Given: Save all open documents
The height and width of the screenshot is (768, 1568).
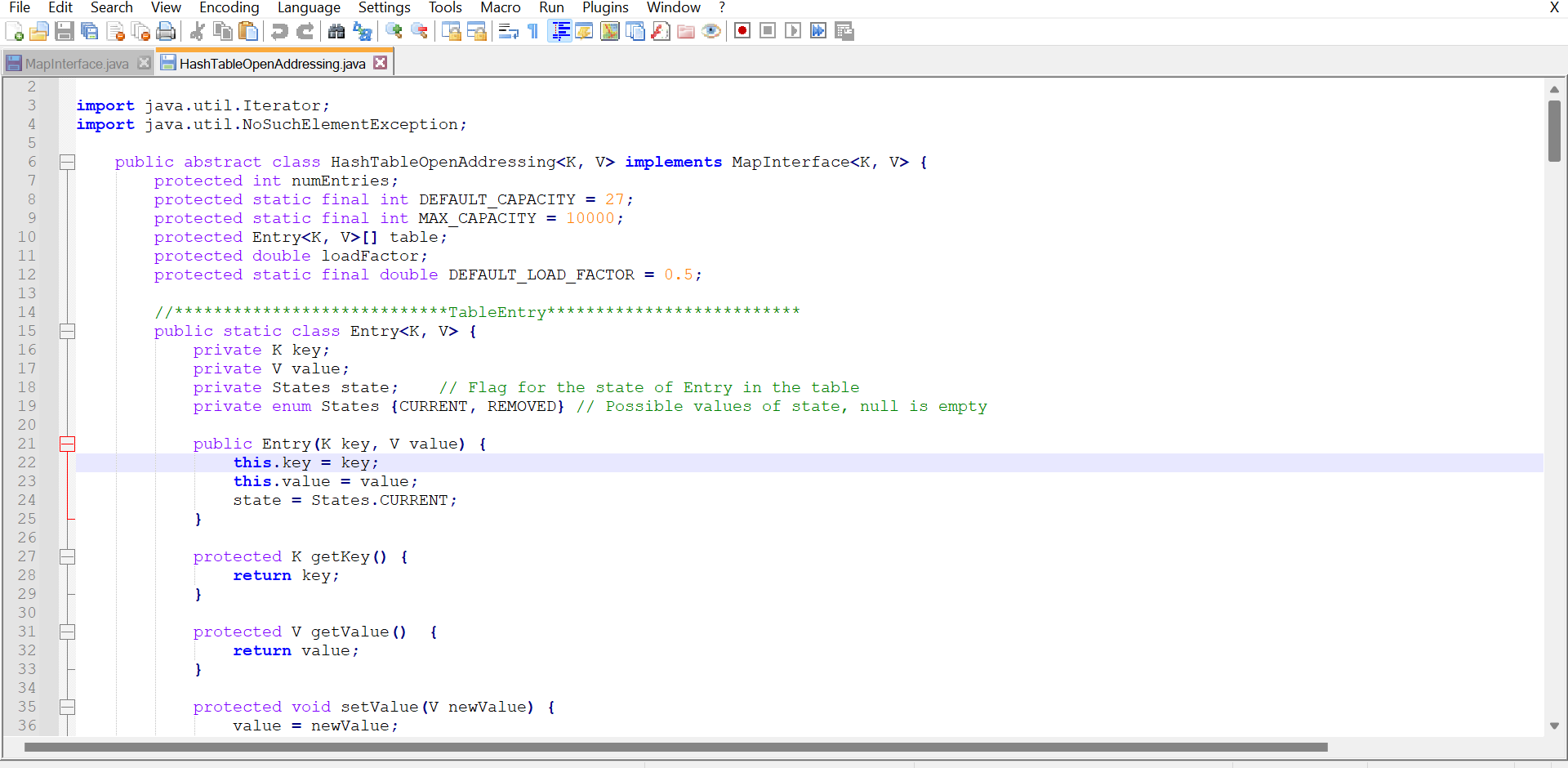Looking at the screenshot, I should click(90, 31).
